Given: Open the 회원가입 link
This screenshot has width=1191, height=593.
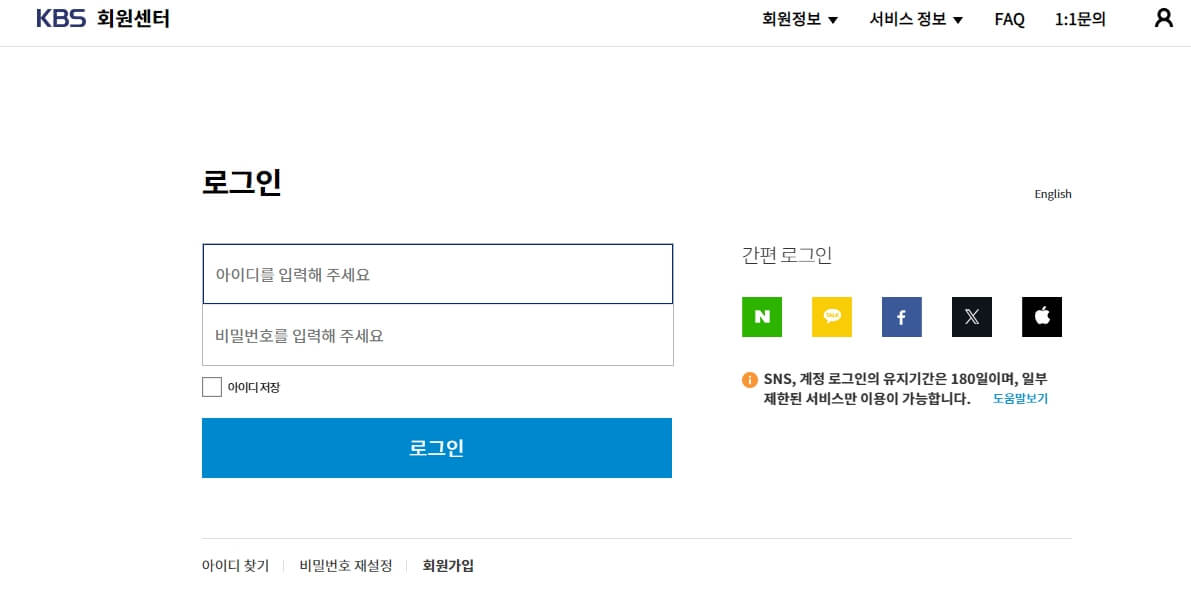Looking at the screenshot, I should coord(446,565).
